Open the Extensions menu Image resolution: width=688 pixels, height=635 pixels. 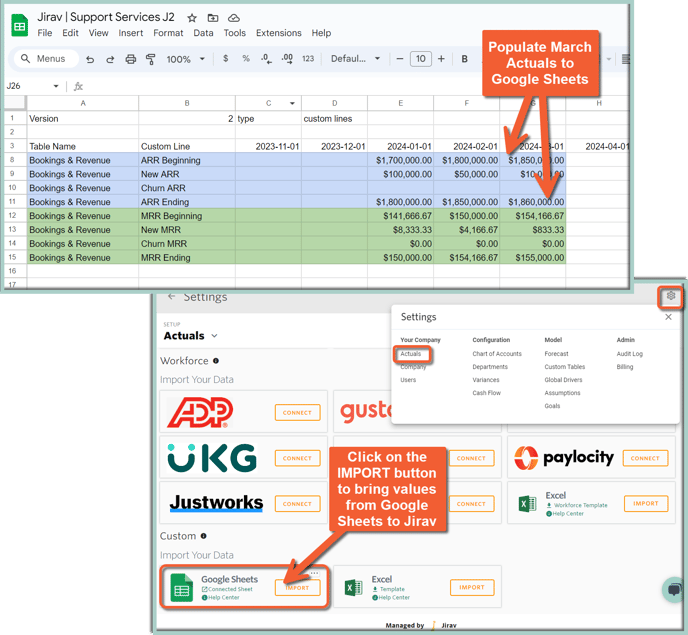279,33
